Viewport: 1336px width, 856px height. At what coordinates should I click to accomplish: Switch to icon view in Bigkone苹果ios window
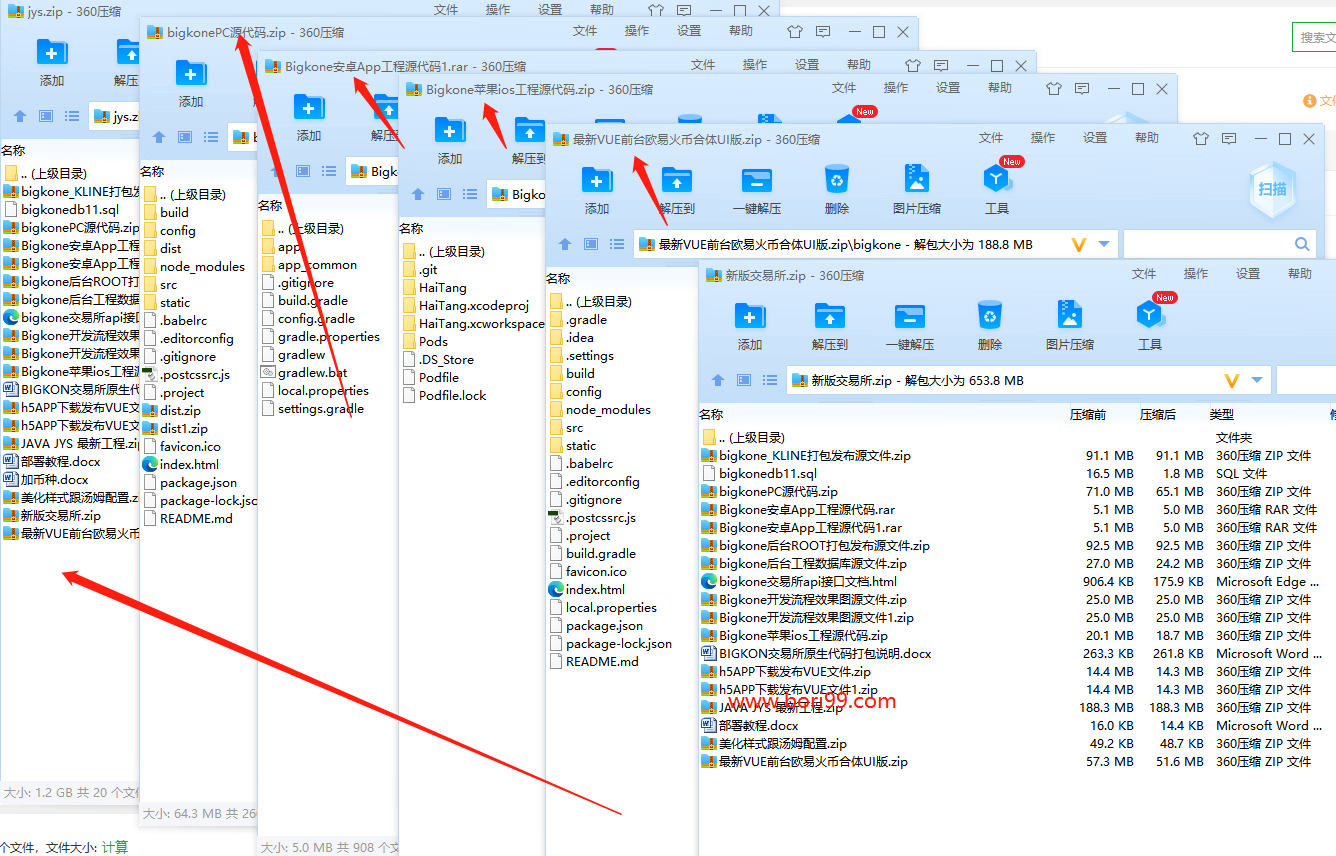[x=444, y=194]
